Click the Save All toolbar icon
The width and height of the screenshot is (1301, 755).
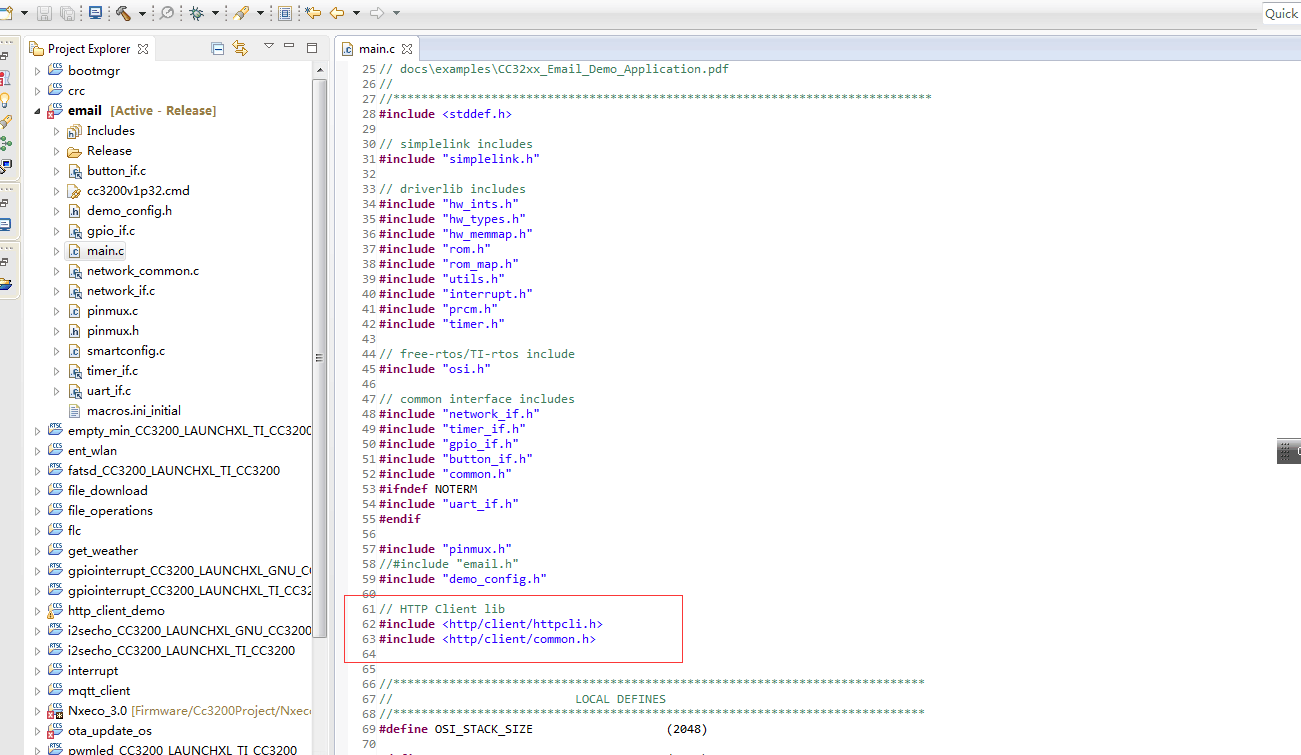pos(67,13)
